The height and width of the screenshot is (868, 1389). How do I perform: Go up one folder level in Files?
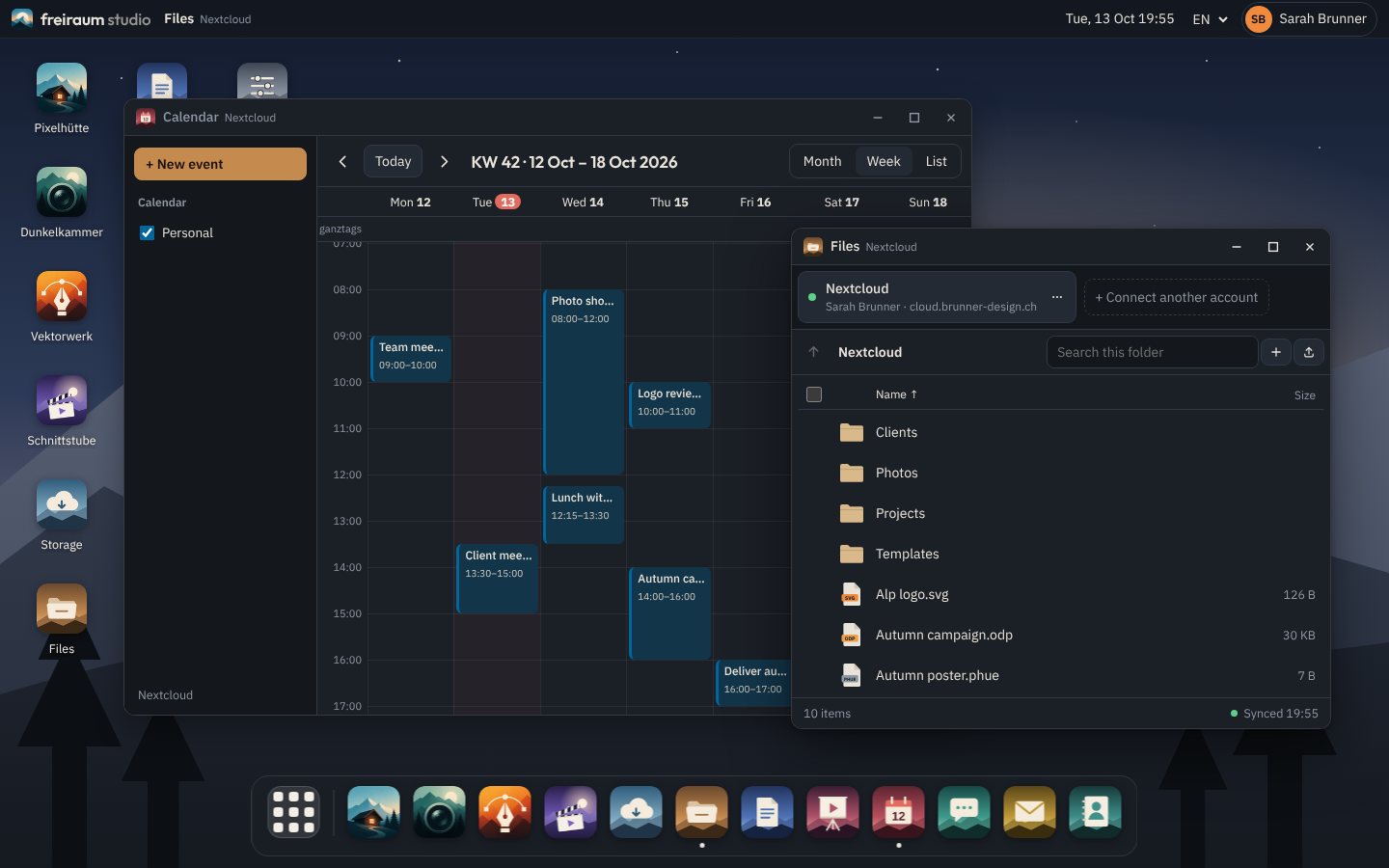pyautogui.click(x=813, y=352)
